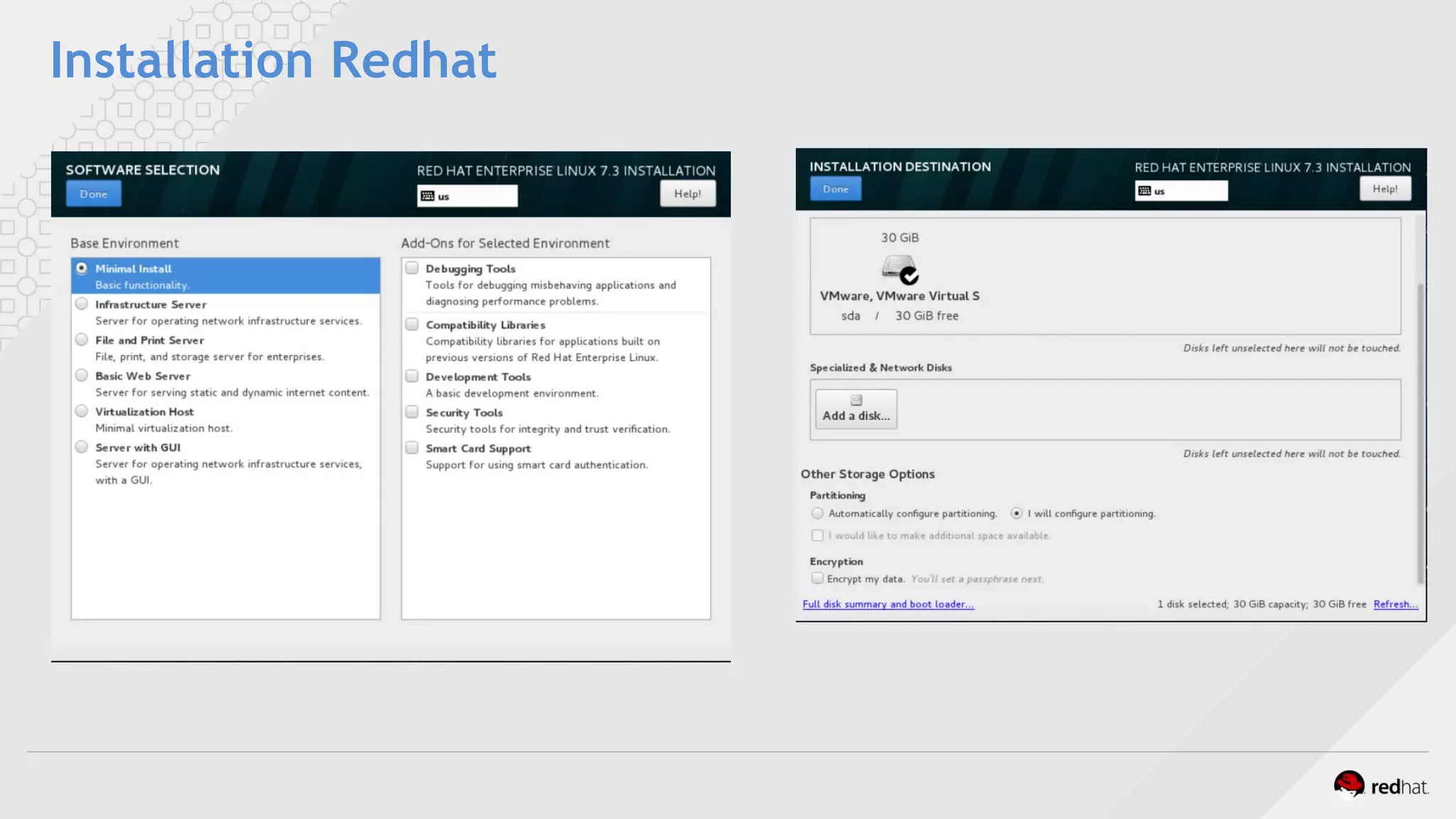Click keyboard icon in Installation Destination header
This screenshot has width=1456, height=819.
(1145, 191)
